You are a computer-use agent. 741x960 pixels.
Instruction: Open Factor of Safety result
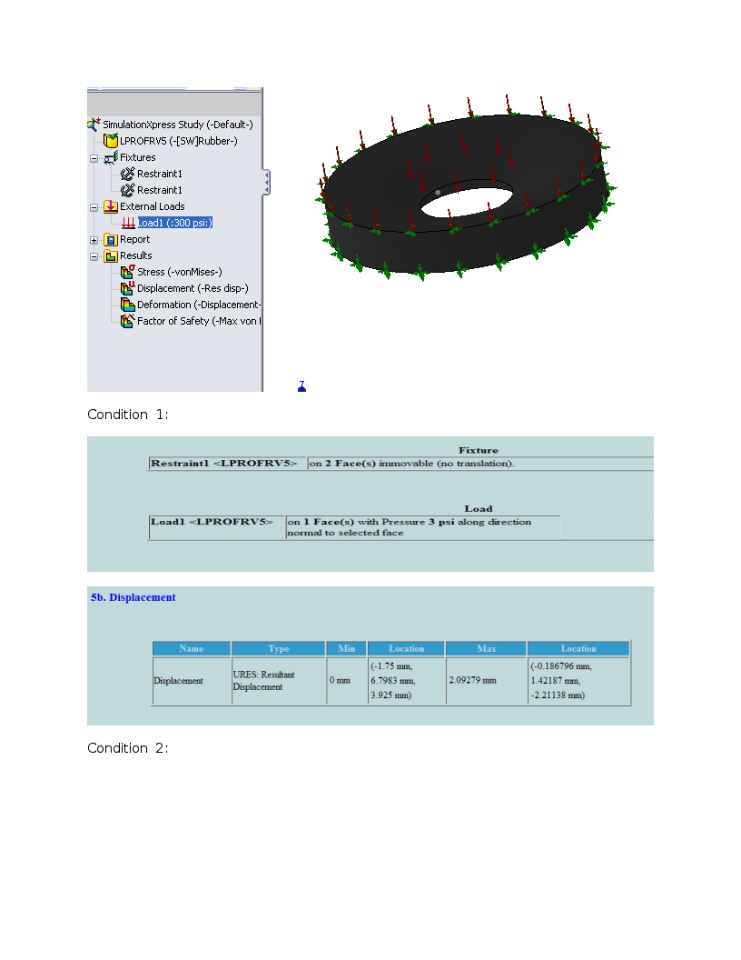[x=199, y=321]
